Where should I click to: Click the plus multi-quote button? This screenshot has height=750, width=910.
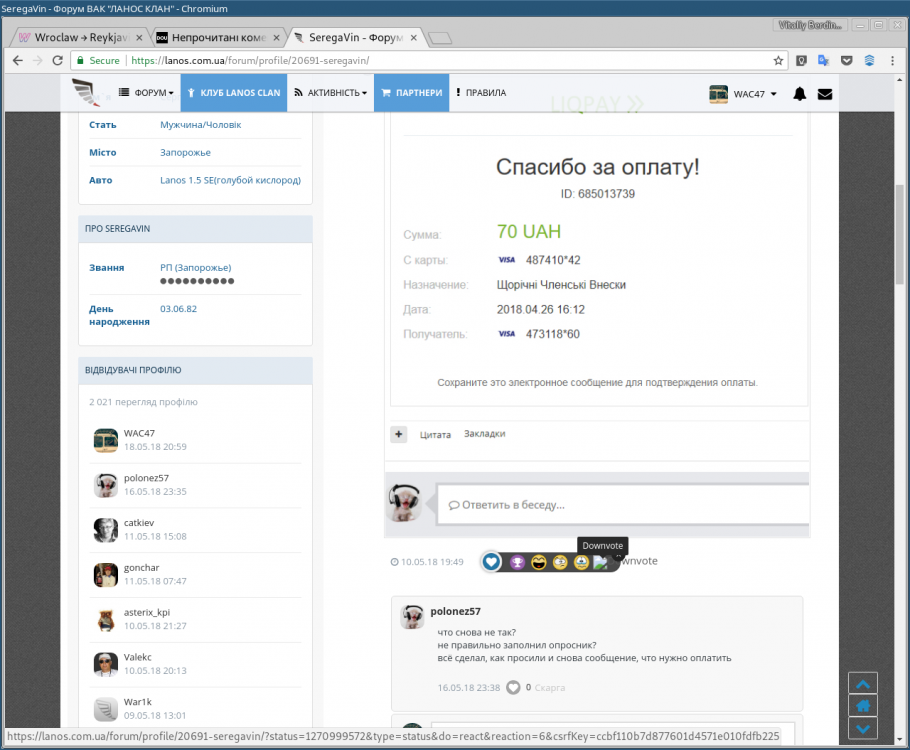click(x=399, y=434)
